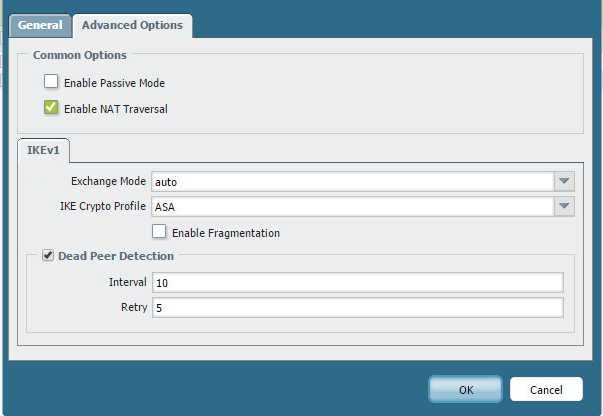Focus the Interval input field
This screenshot has height=416, width=603.
pyautogui.click(x=357, y=283)
